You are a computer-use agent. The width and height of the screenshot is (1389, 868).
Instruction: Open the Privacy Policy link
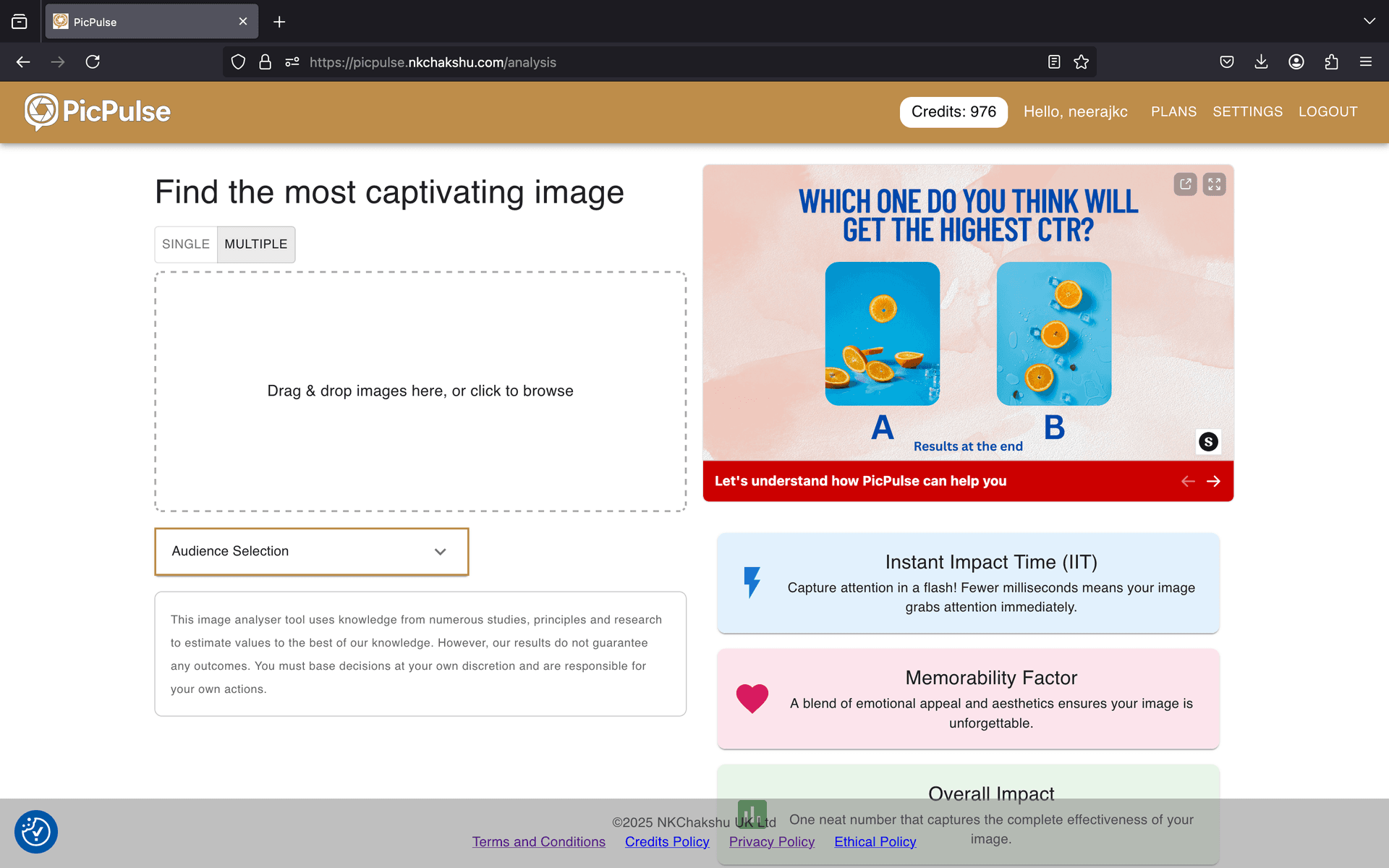tap(772, 842)
